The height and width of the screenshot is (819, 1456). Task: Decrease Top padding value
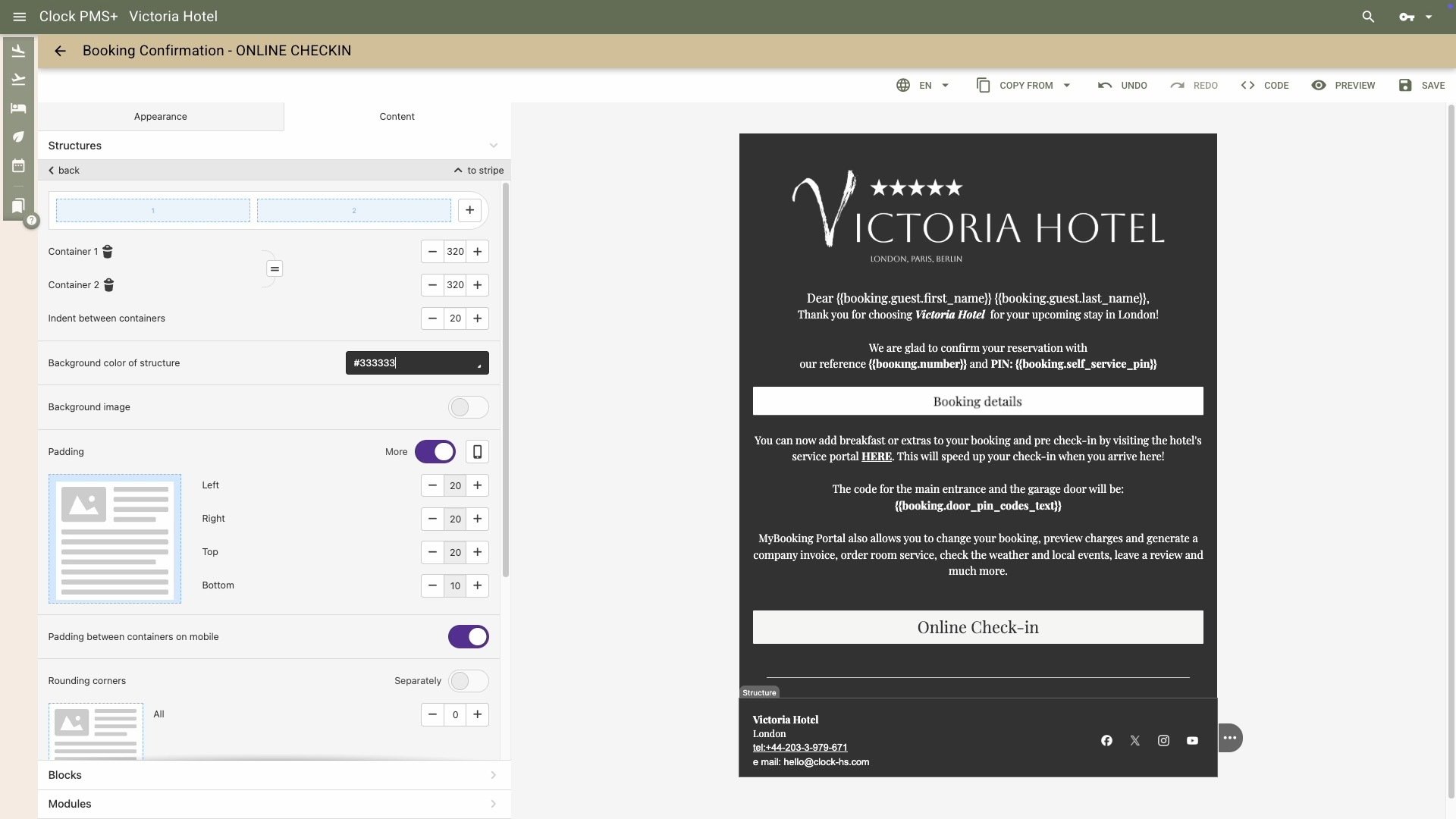click(432, 552)
